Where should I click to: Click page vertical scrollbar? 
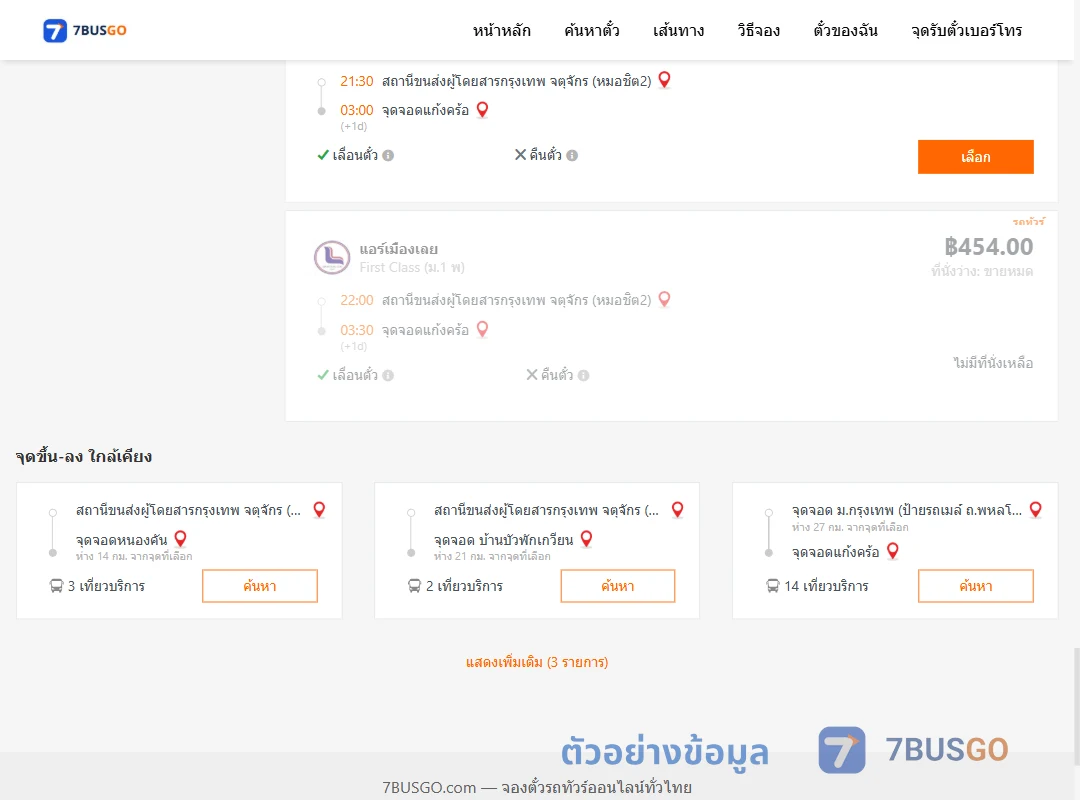click(x=1076, y=706)
